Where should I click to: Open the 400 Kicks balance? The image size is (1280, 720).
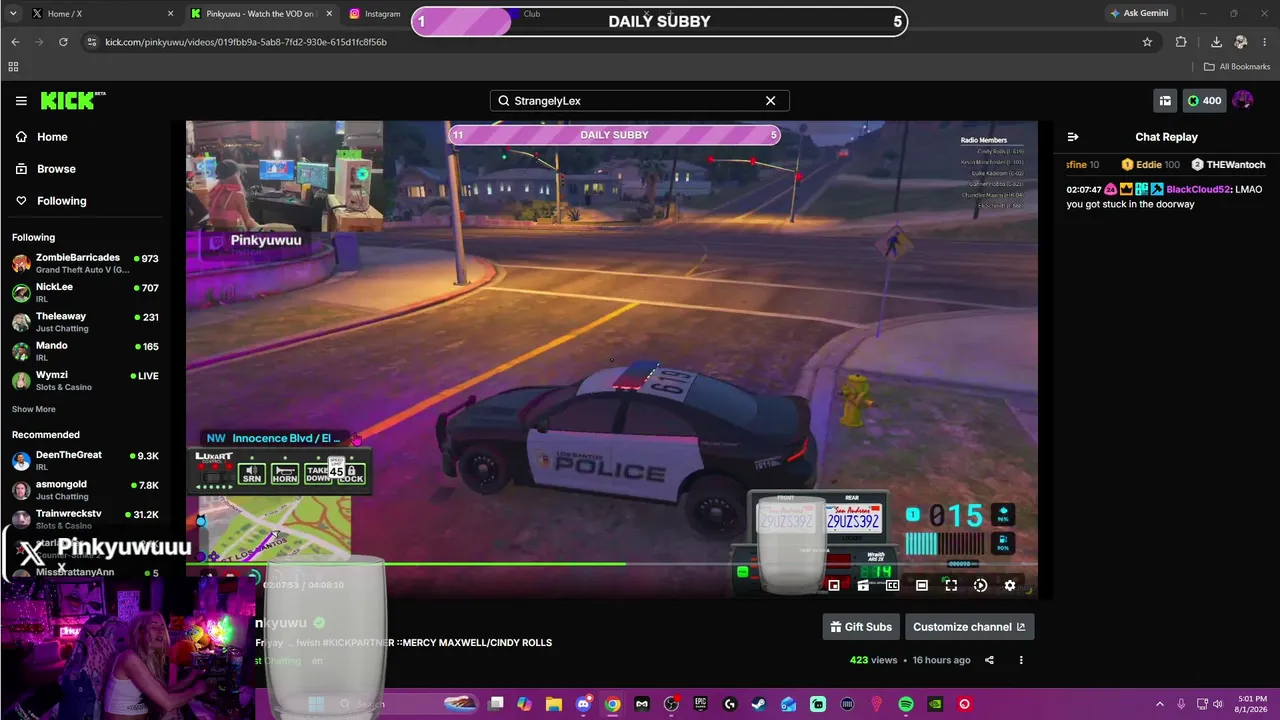click(x=1204, y=100)
